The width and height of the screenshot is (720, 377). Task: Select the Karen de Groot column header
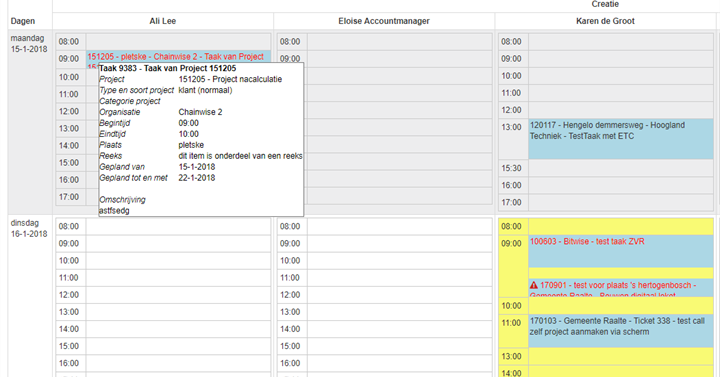605,21
